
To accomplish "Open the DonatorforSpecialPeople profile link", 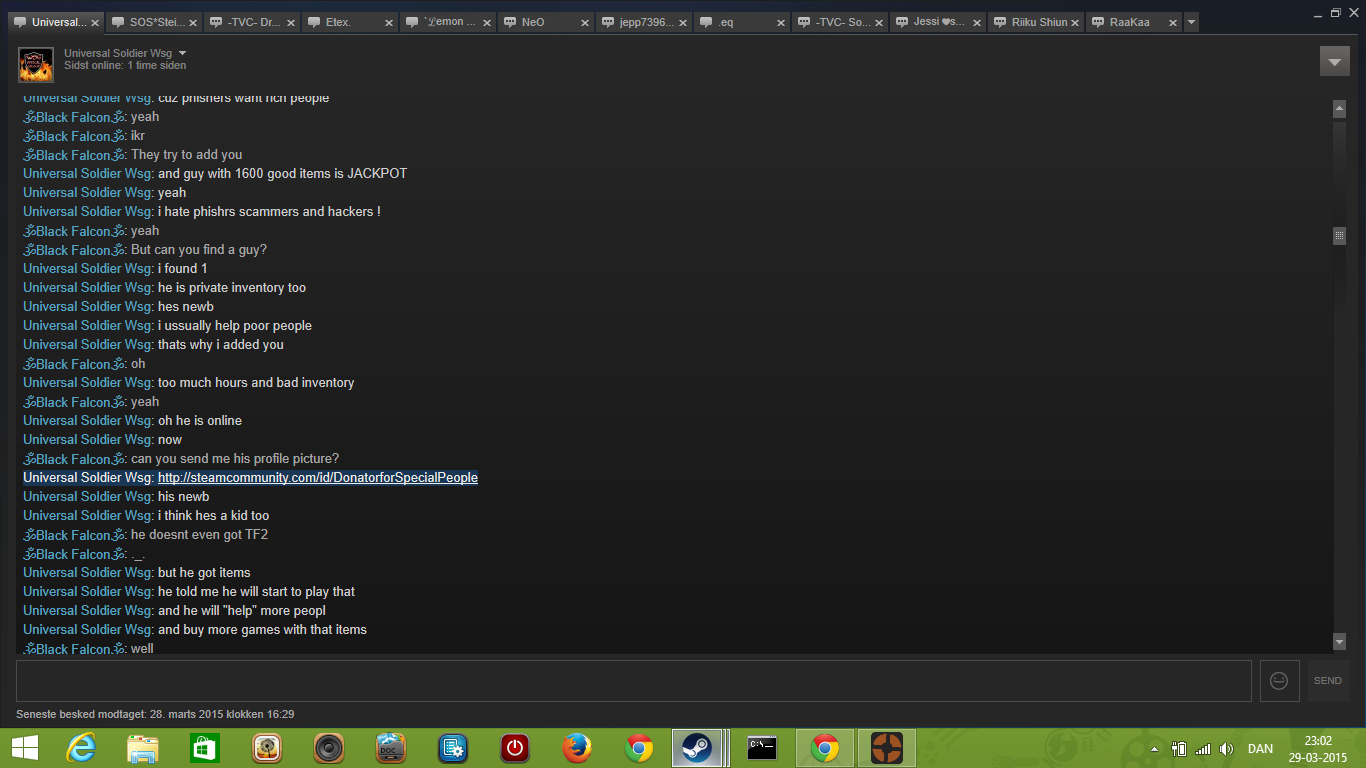I will [x=317, y=478].
